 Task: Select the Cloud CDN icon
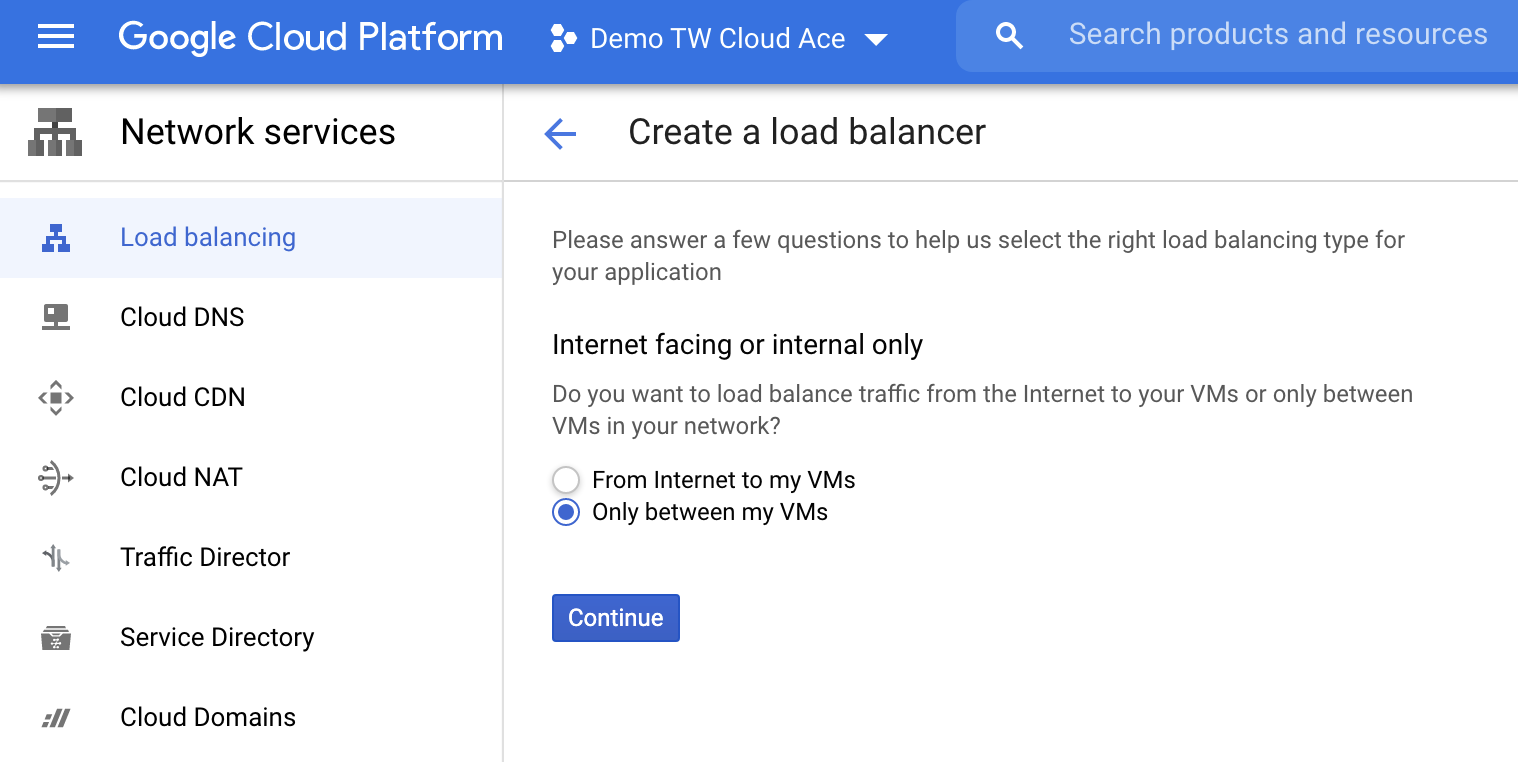coord(56,397)
